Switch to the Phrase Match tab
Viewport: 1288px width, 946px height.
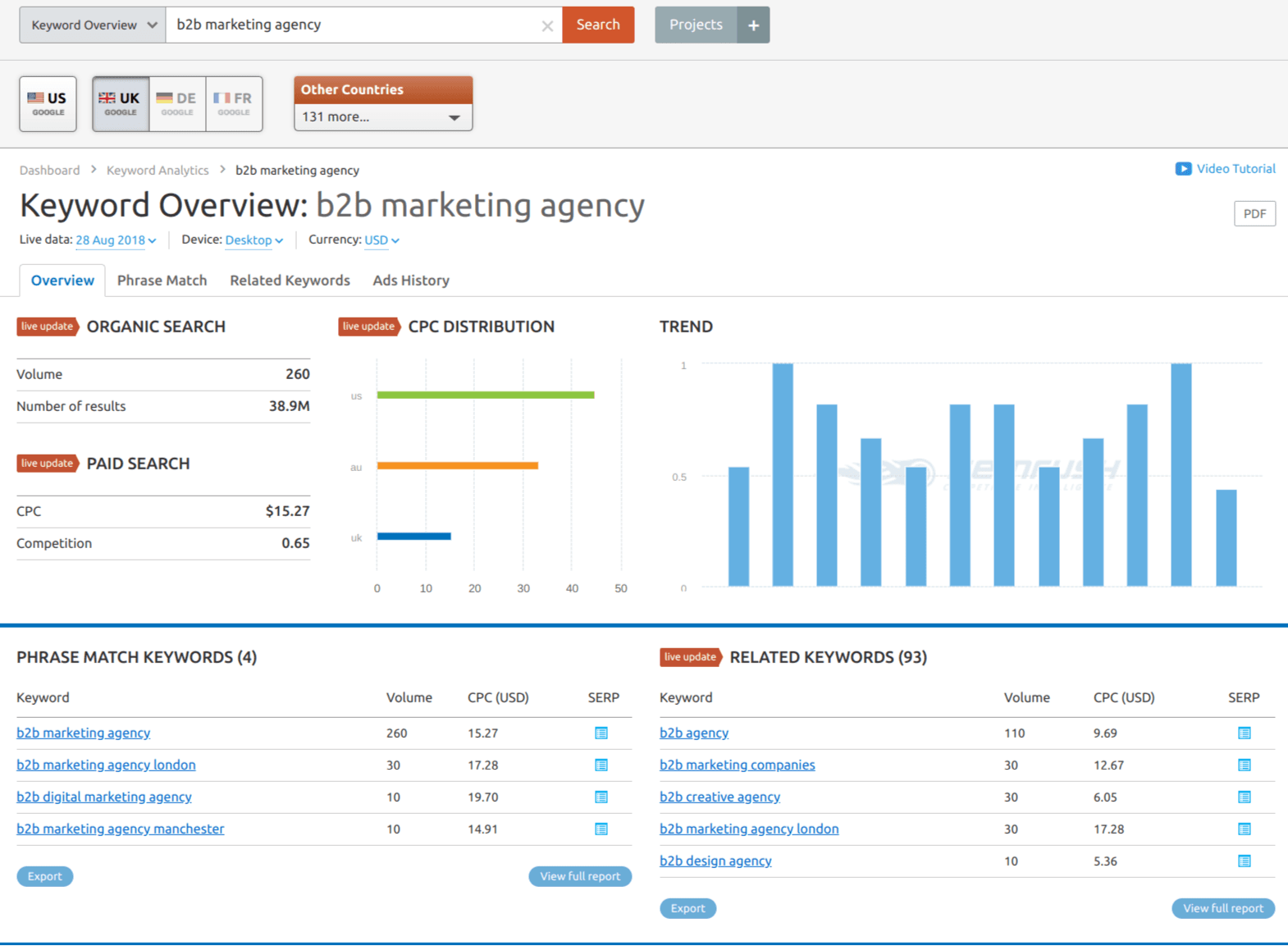pyautogui.click(x=162, y=281)
